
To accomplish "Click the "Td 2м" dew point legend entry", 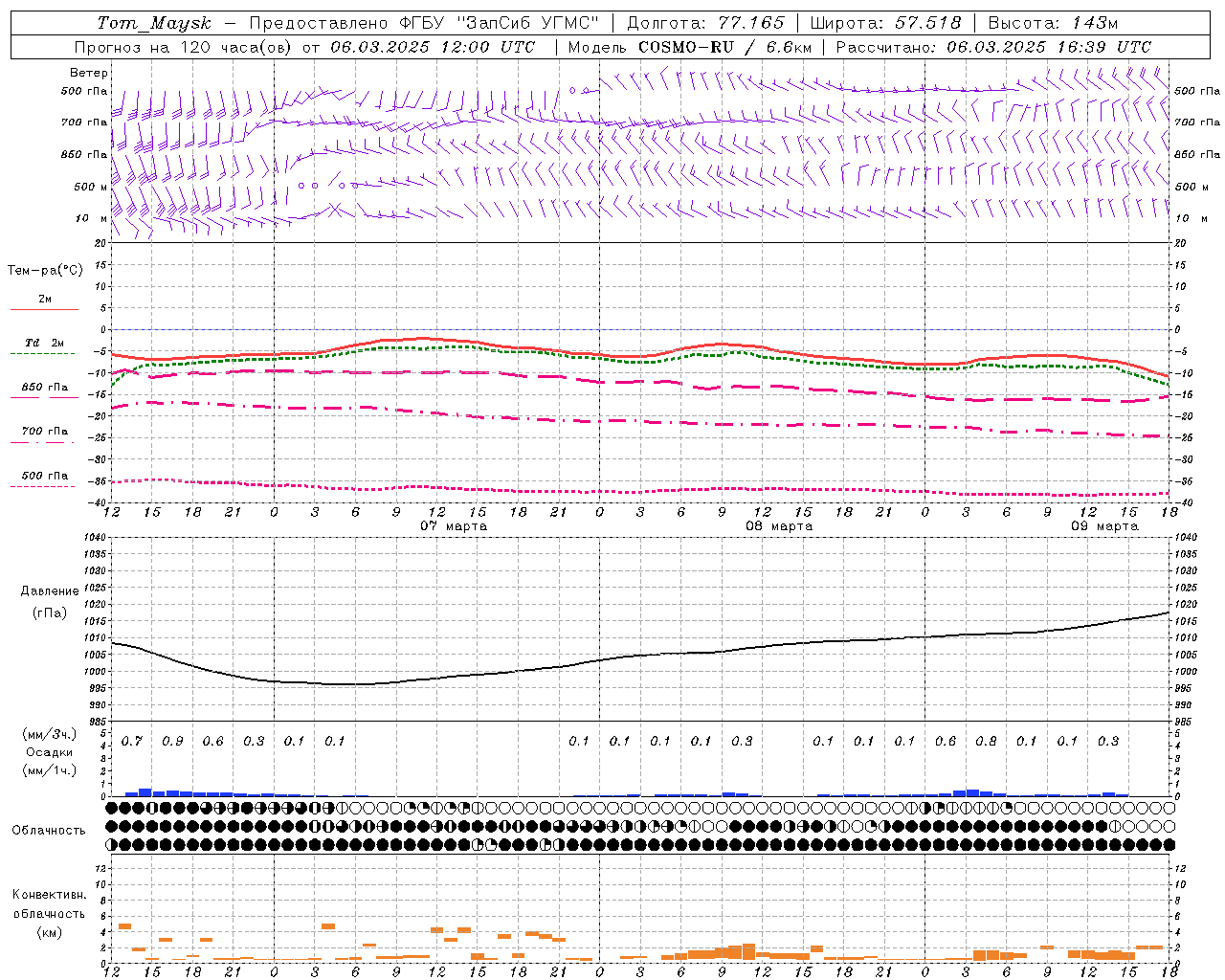I will tap(44, 343).
